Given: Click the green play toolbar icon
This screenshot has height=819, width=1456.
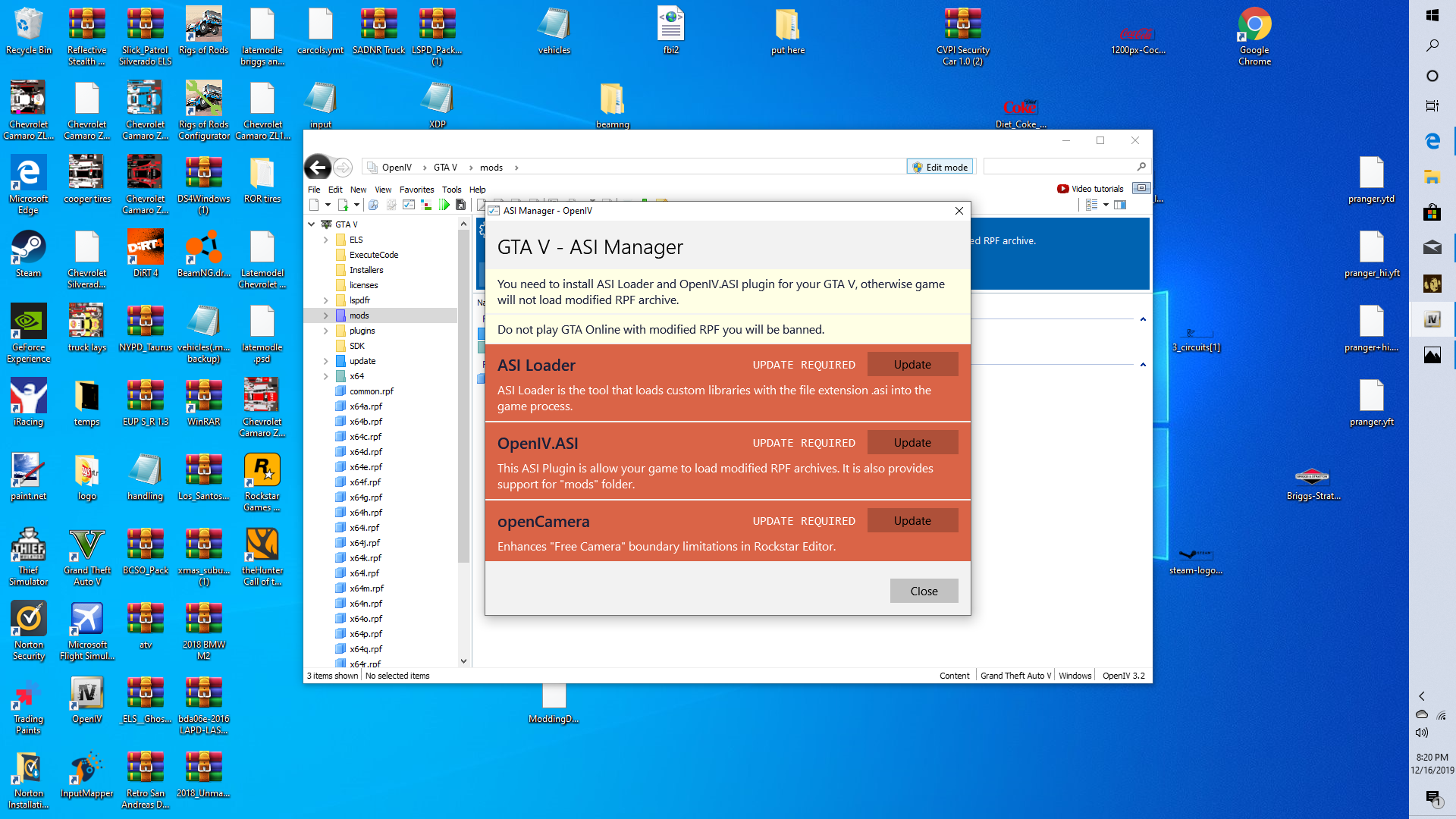Looking at the screenshot, I should pos(444,205).
